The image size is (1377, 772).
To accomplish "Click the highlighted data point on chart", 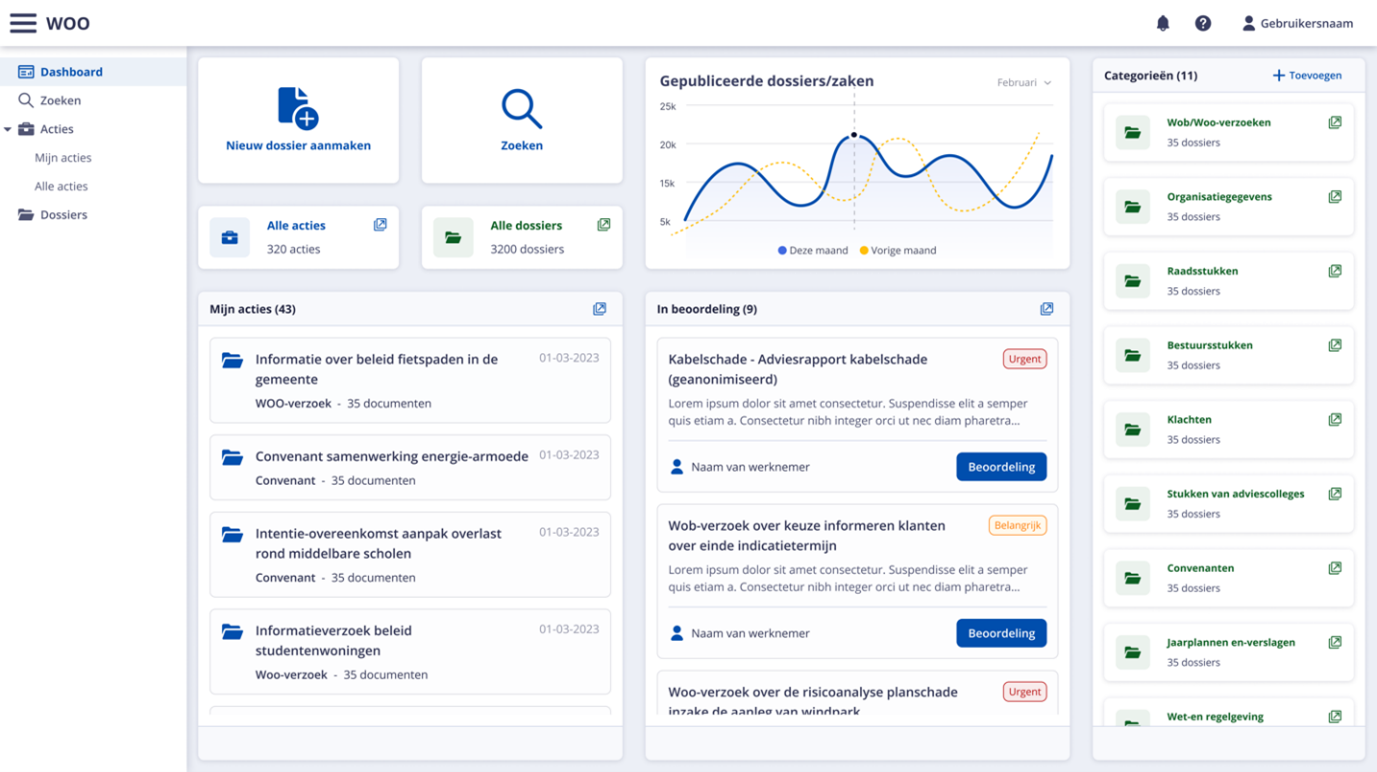I will [x=854, y=135].
